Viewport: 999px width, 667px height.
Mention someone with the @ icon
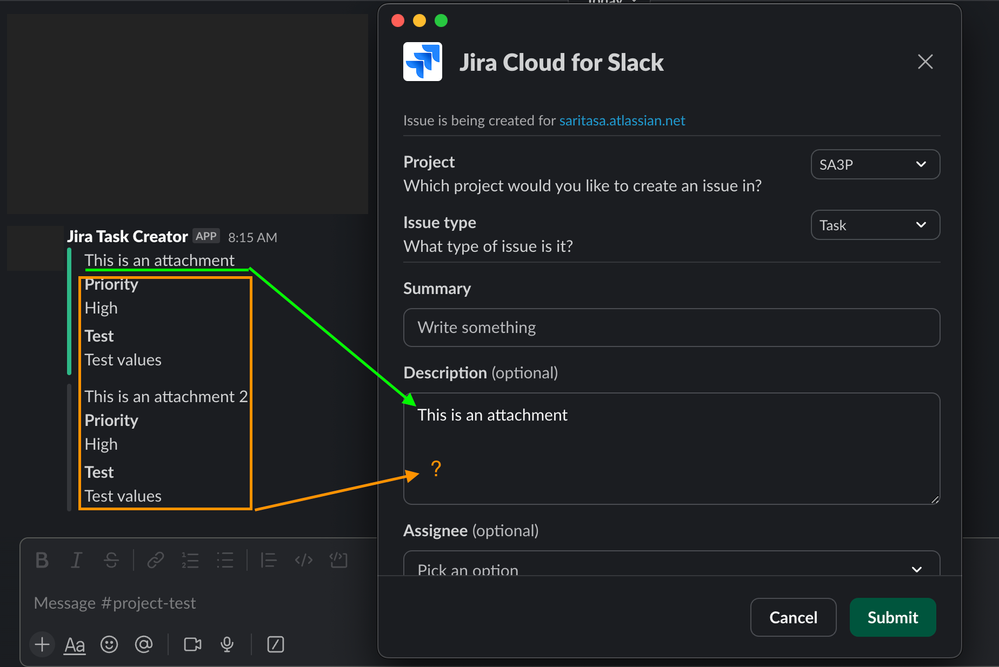(143, 644)
